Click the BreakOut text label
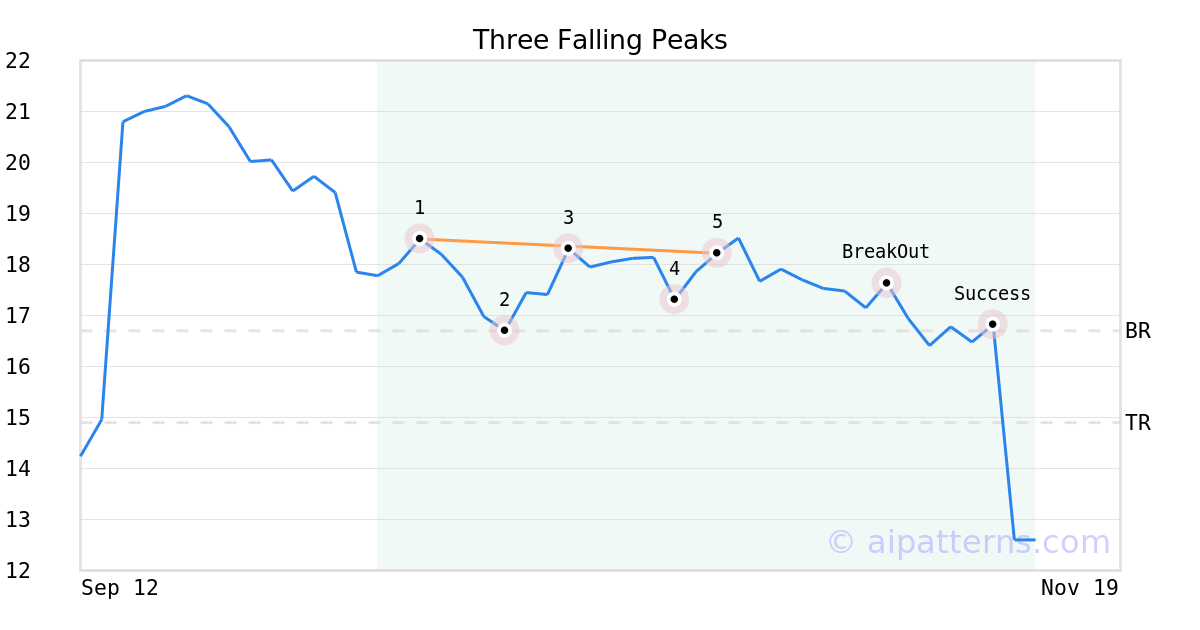The height and width of the screenshot is (630, 1200). point(886,252)
